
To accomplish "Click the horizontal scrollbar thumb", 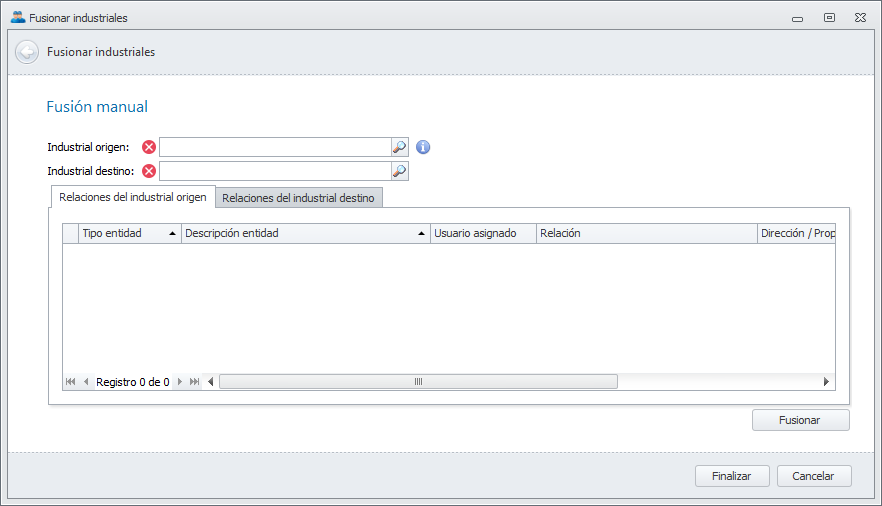I will (418, 381).
